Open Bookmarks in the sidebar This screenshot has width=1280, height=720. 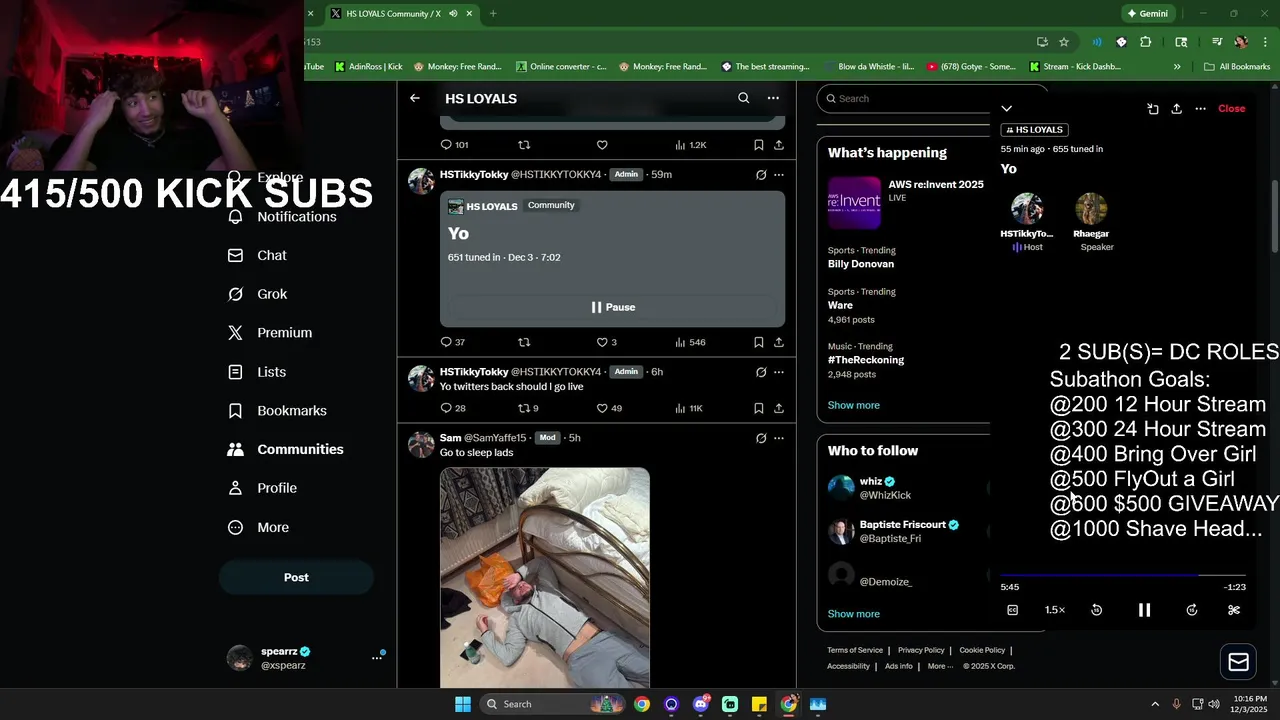pos(278,410)
